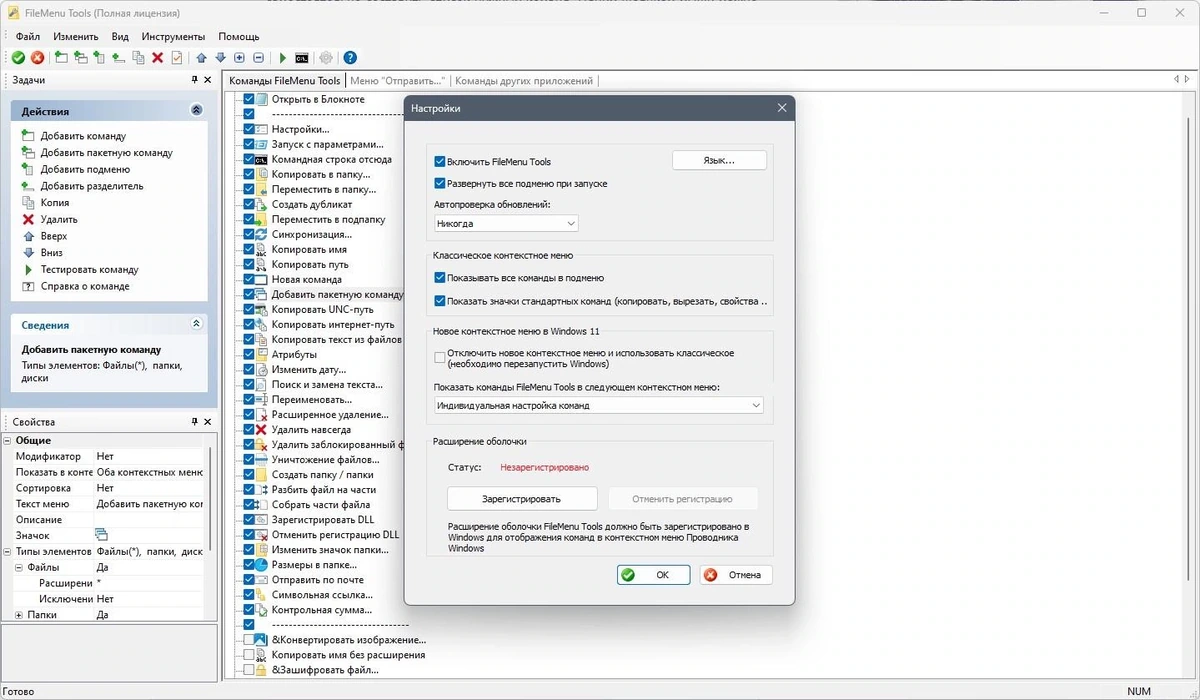Viewport: 1200px width, 700px height.
Task: Click red X icon of Удалить навсегда row
Action: coord(261,430)
